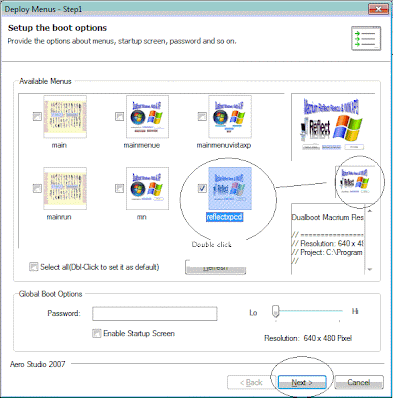The height and width of the screenshot is (400, 393).
Task: Click the Refresh button
Action: (215, 267)
